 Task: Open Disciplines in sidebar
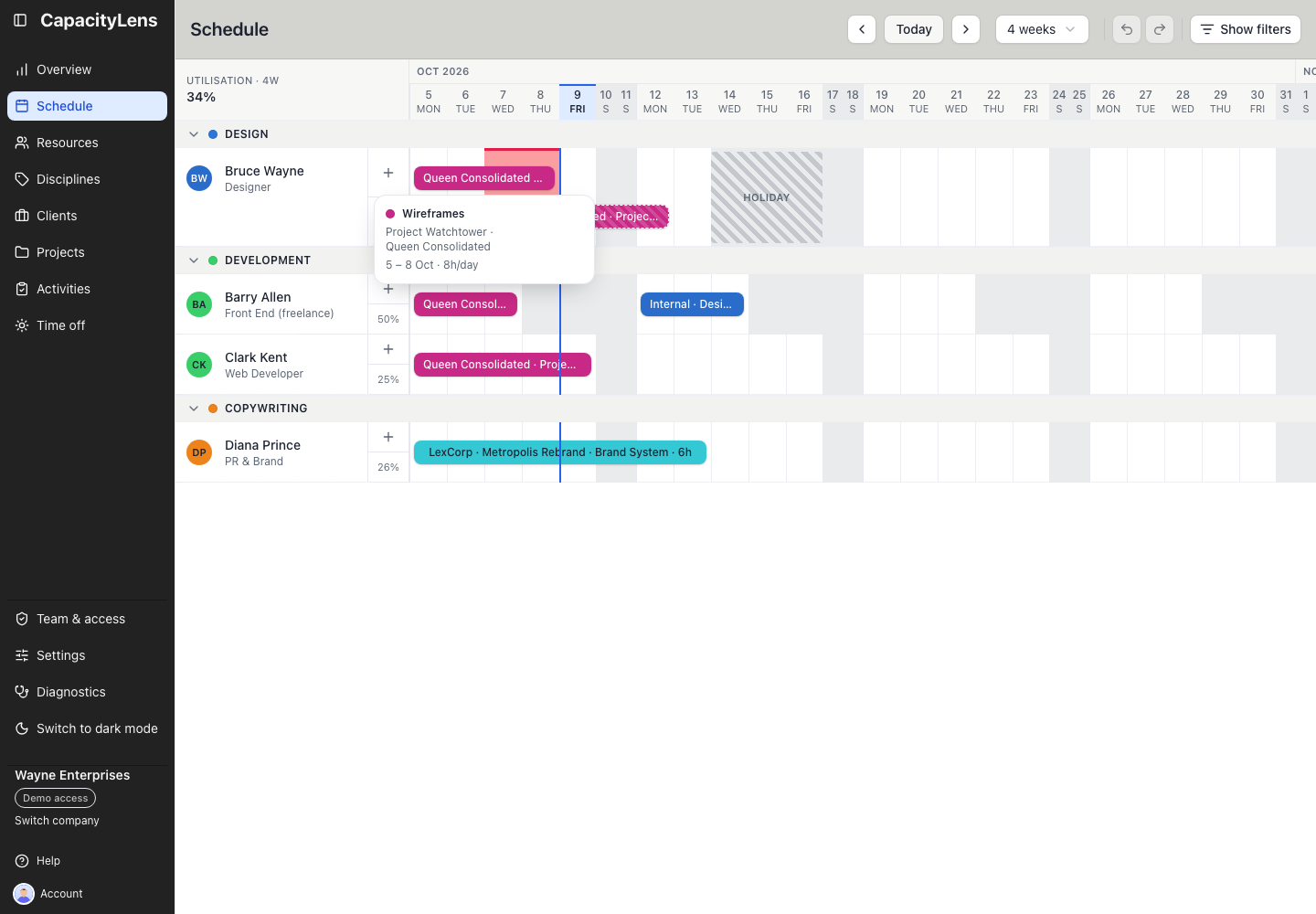(x=87, y=179)
